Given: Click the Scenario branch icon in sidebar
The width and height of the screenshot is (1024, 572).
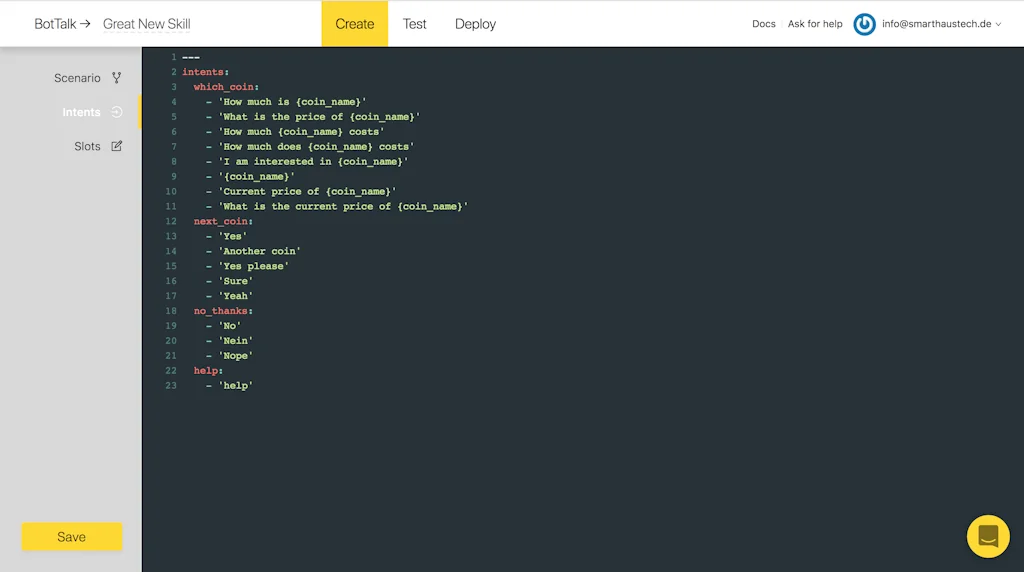Looking at the screenshot, I should pyautogui.click(x=117, y=78).
